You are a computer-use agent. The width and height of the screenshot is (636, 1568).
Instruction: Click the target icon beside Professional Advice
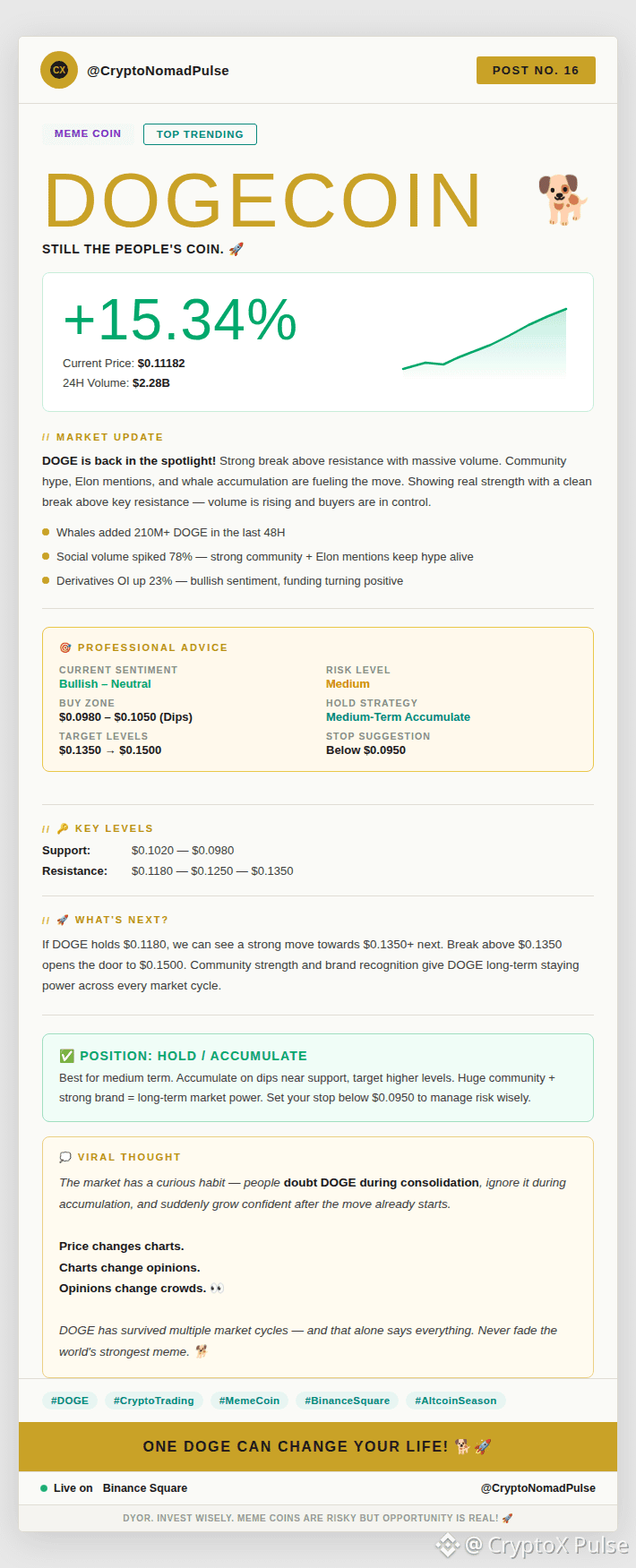[x=65, y=647]
